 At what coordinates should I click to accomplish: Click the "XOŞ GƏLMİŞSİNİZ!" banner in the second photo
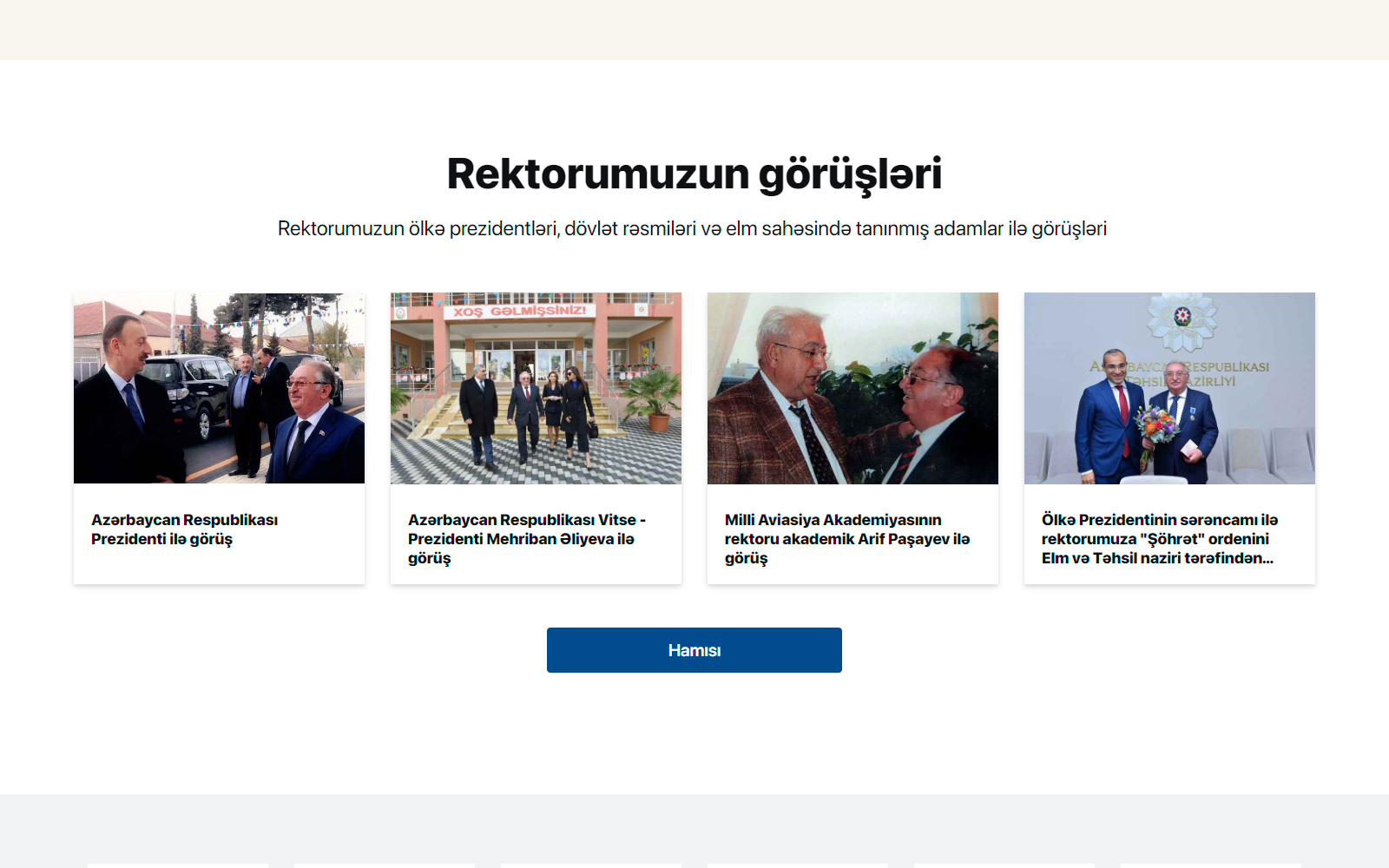(519, 311)
